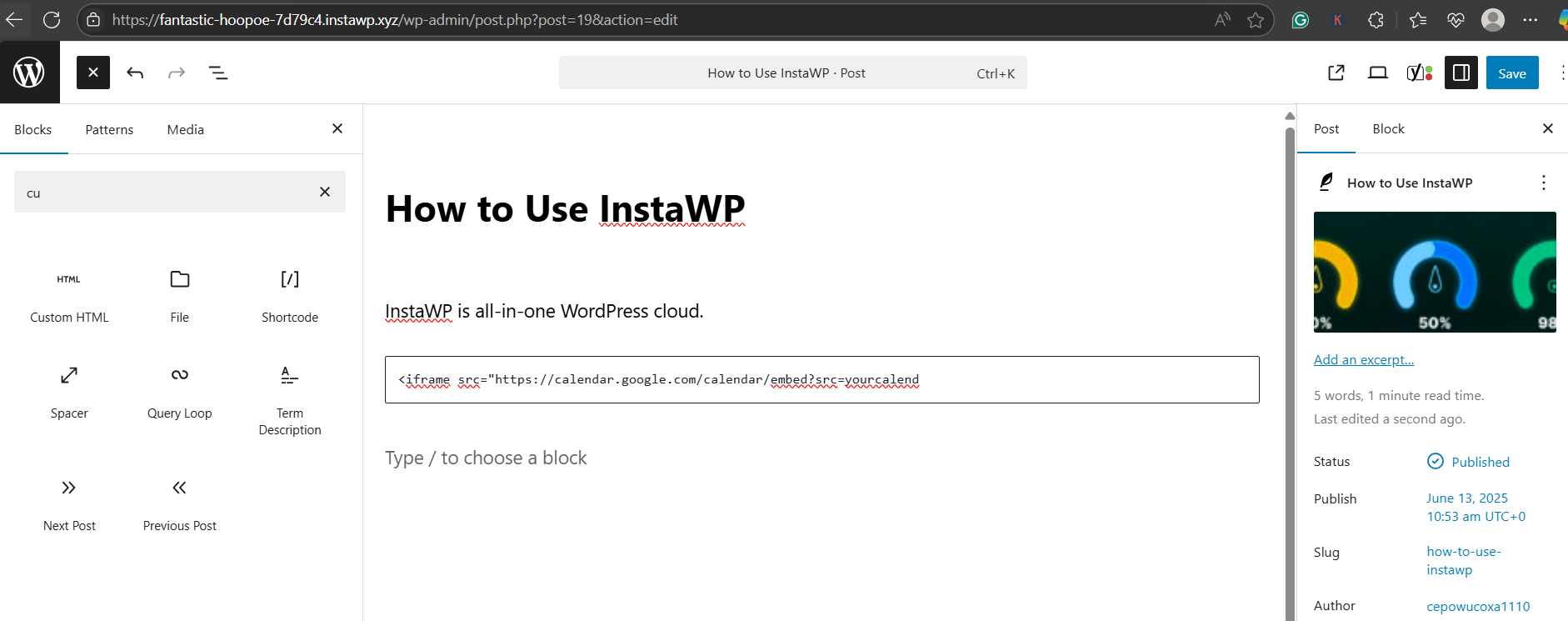Click the post title How to Use InstaWP
1568x621 pixels.
coord(566,208)
